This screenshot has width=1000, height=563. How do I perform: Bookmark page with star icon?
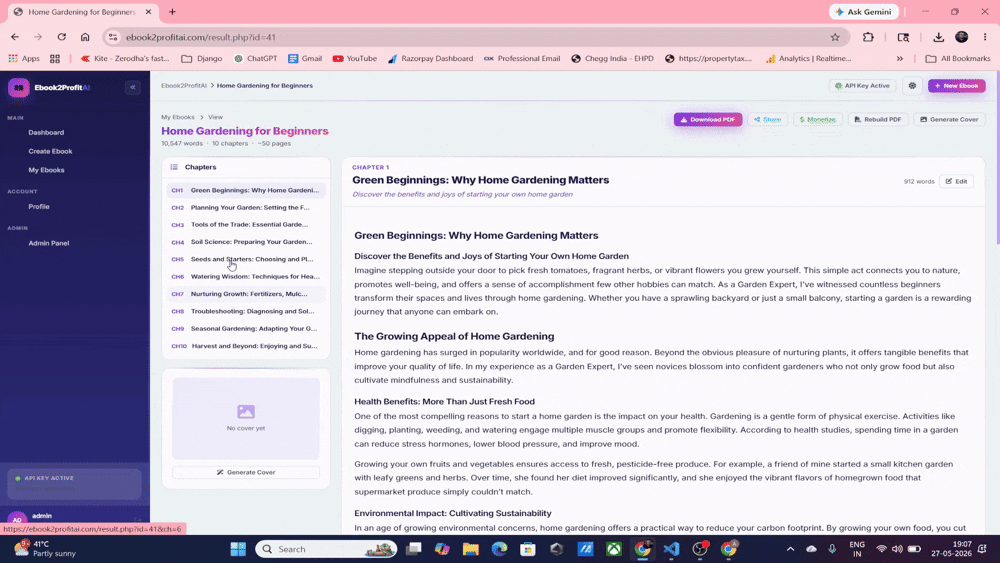coord(835,37)
